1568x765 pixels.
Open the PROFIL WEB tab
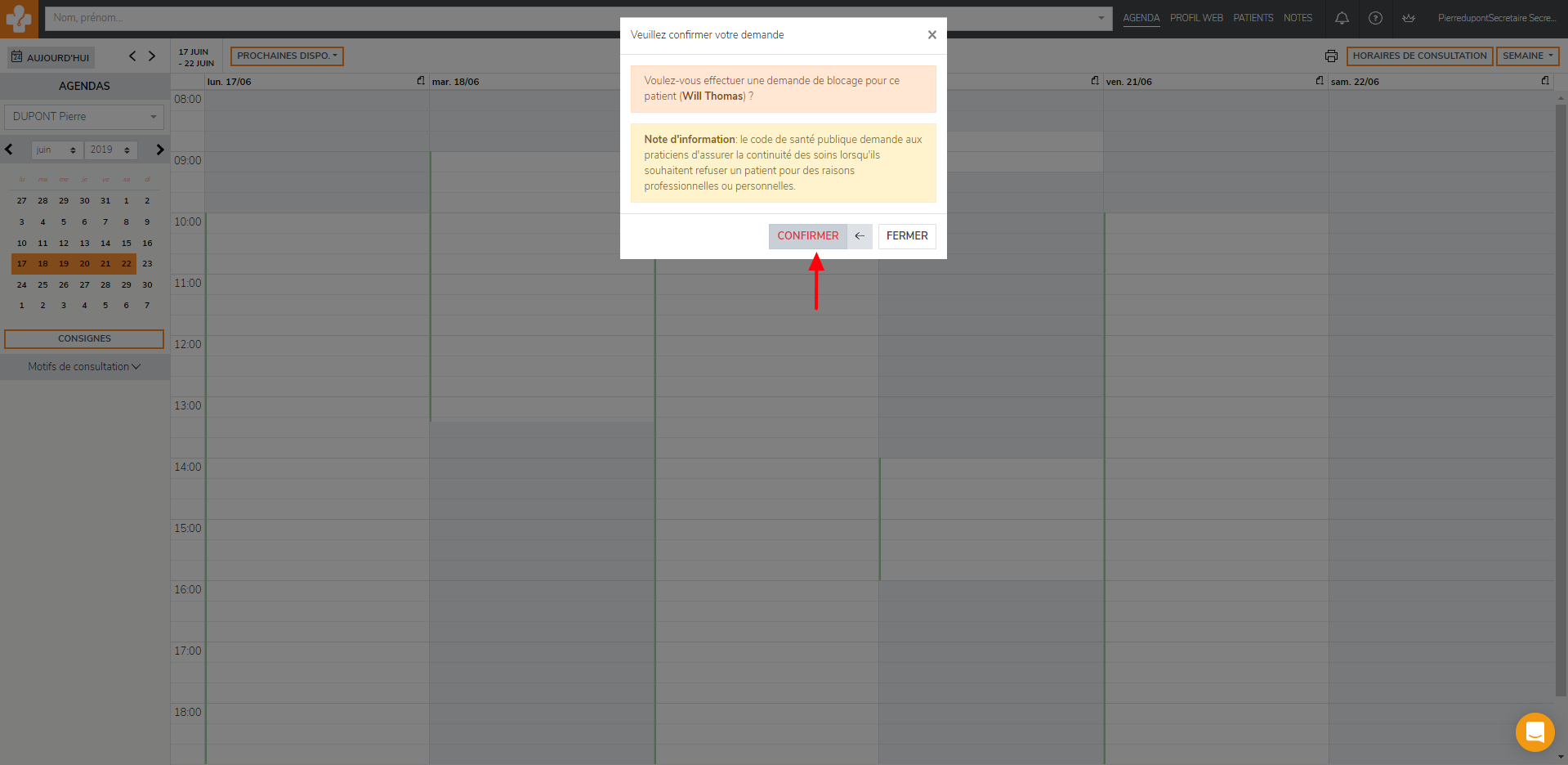pos(1196,18)
